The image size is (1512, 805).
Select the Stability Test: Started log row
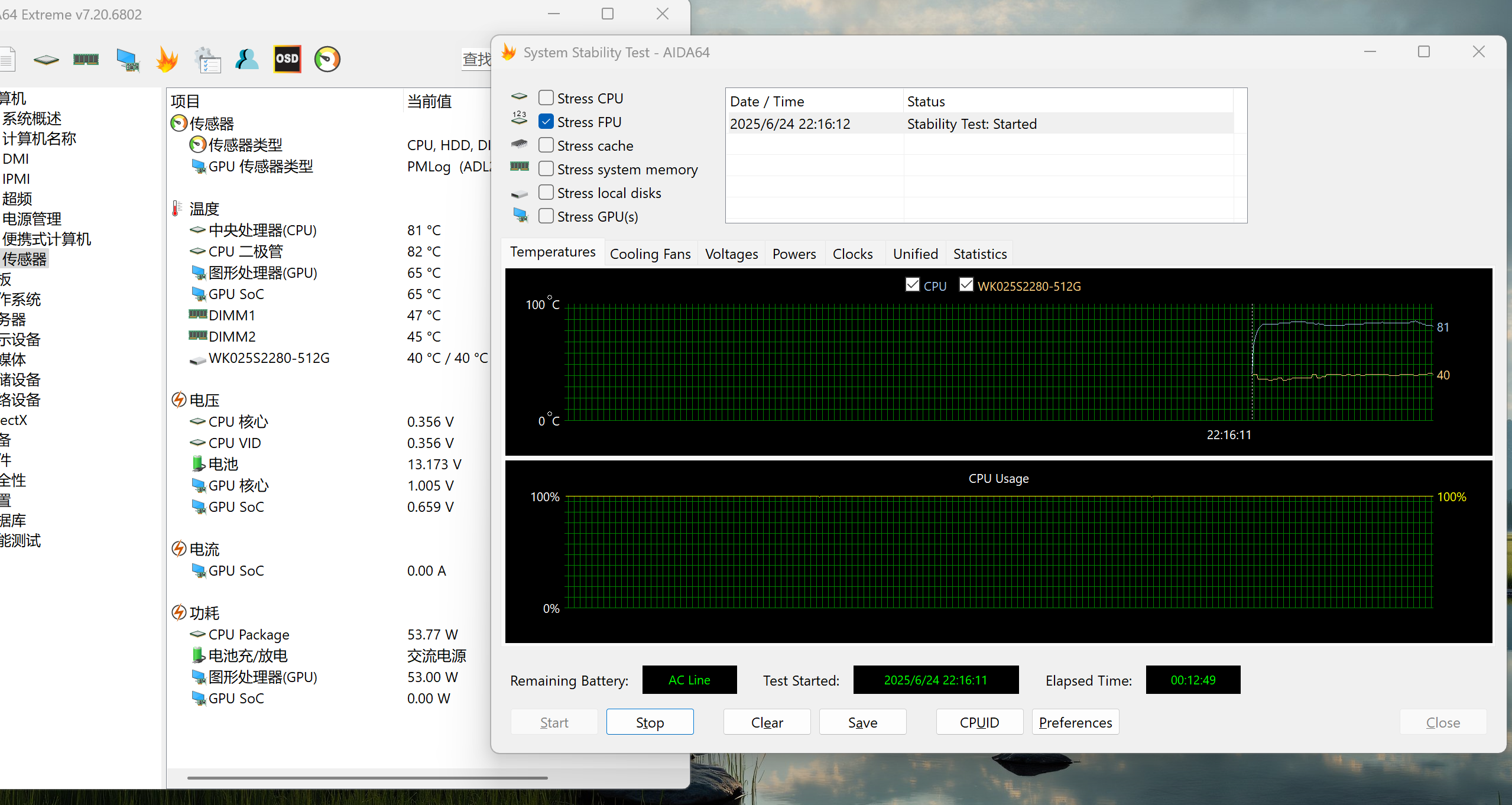981,124
